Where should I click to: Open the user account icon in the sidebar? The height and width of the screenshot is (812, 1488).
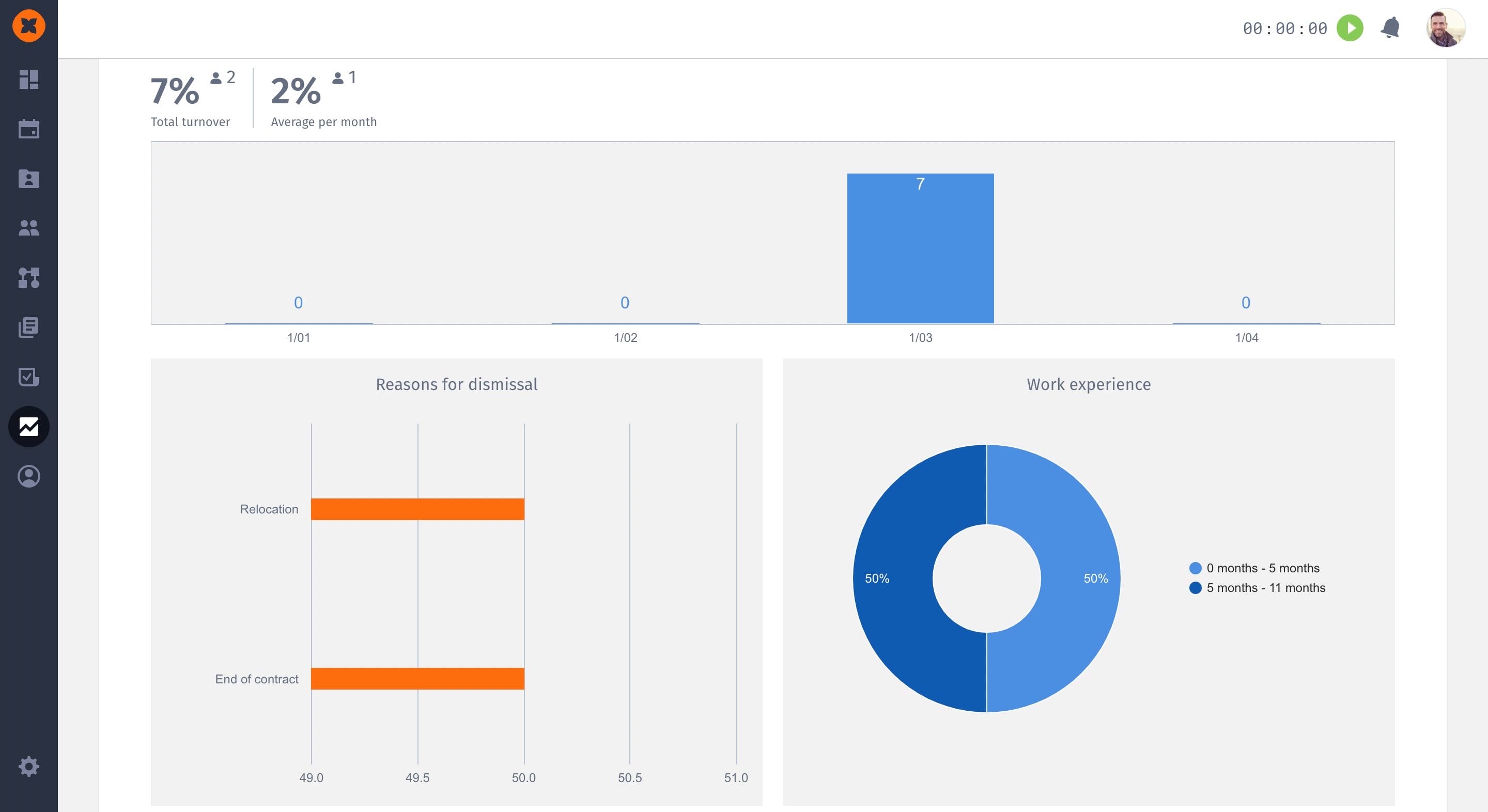coord(29,476)
